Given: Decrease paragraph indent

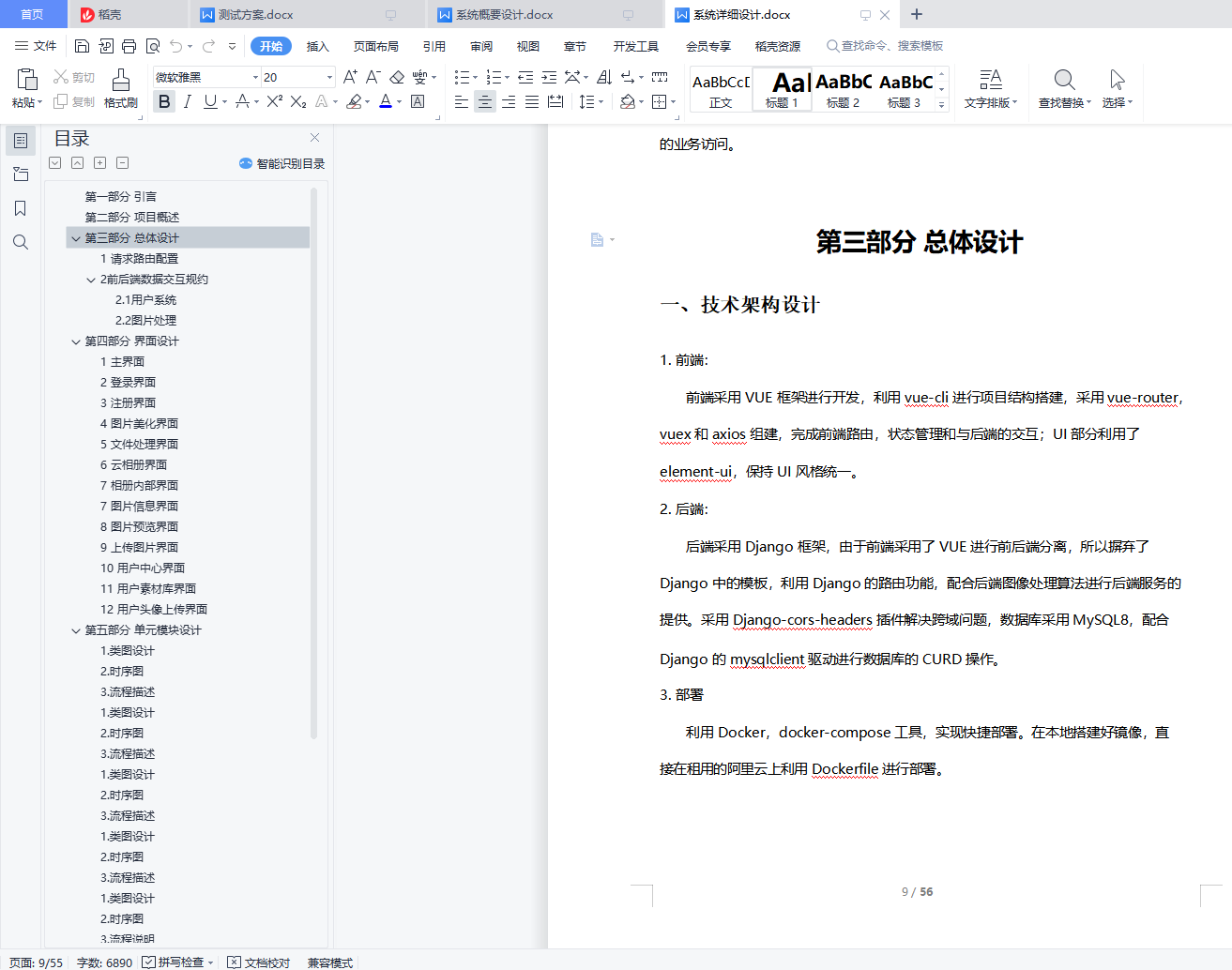Looking at the screenshot, I should (525, 77).
